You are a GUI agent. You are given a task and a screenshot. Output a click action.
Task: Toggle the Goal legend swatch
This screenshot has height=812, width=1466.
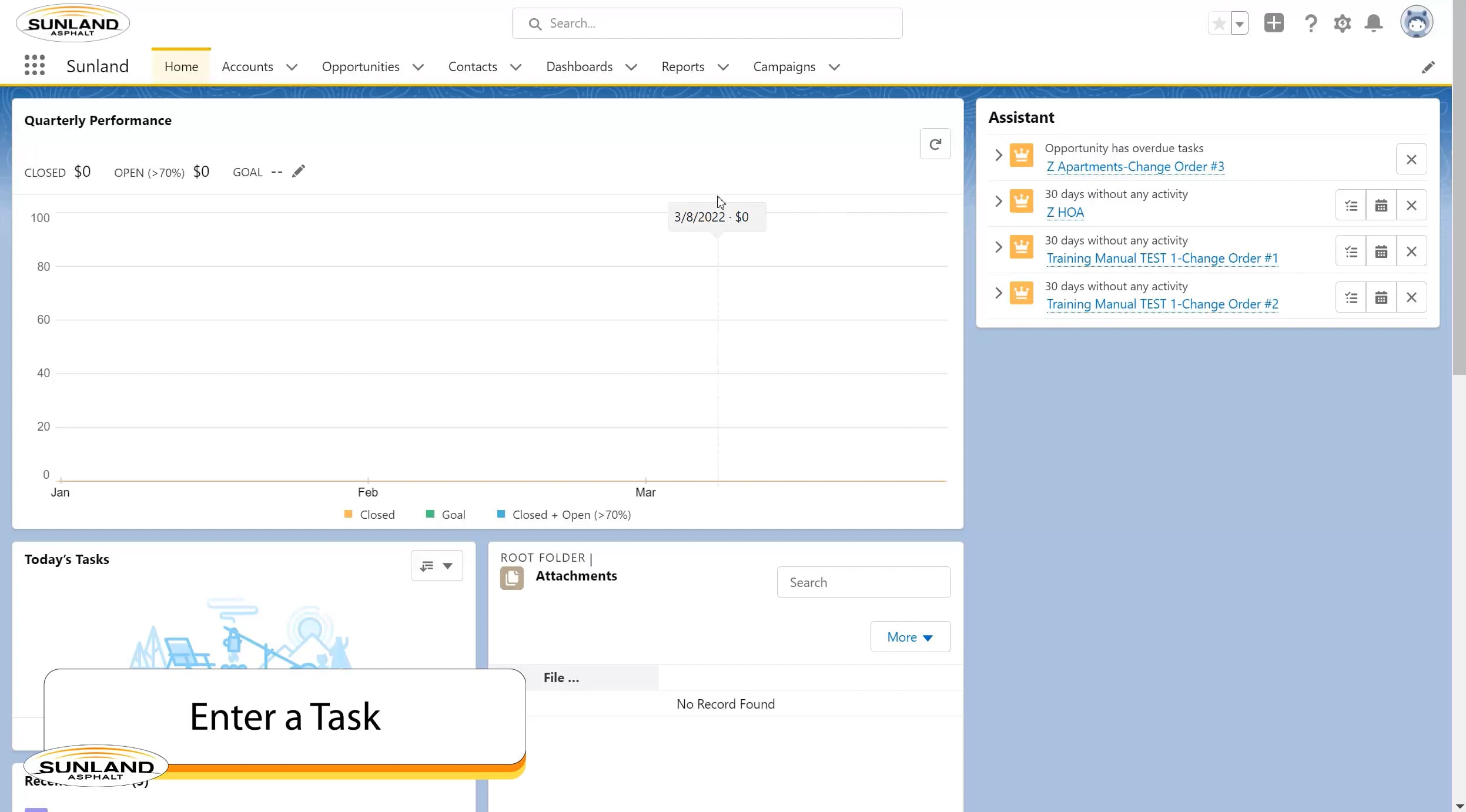click(x=430, y=514)
